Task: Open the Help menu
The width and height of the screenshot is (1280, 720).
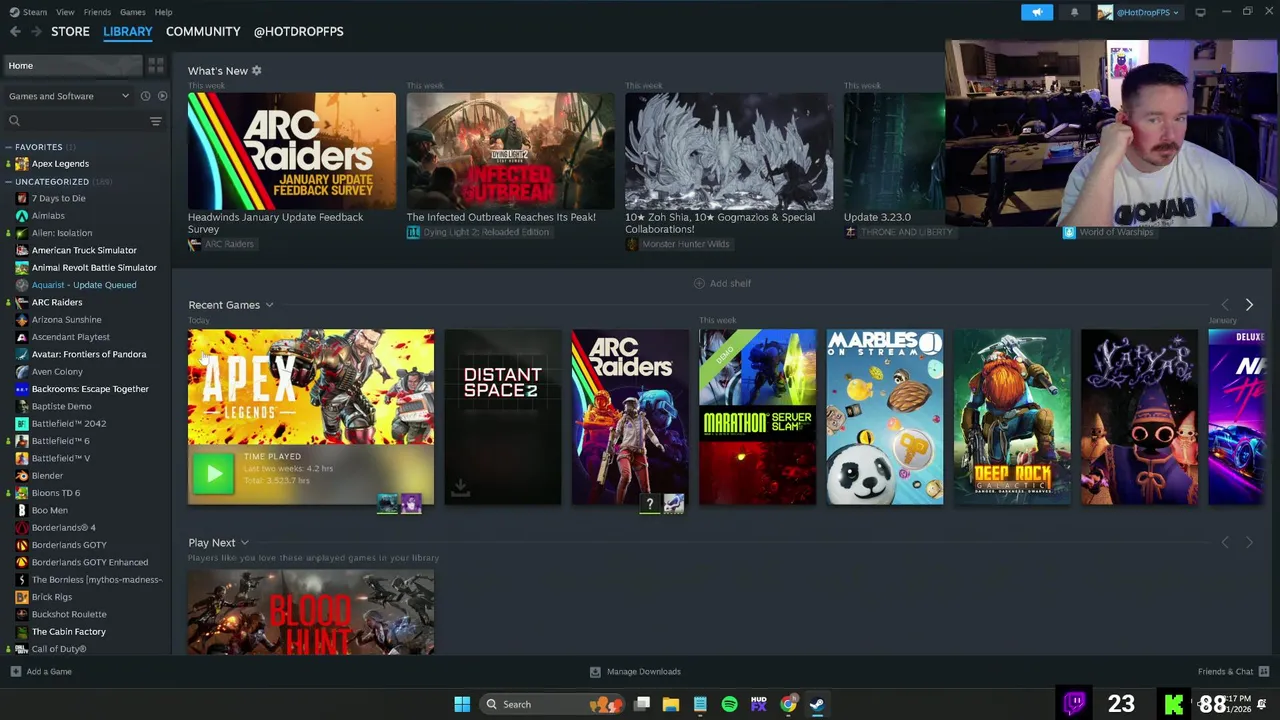Action: 163,12
